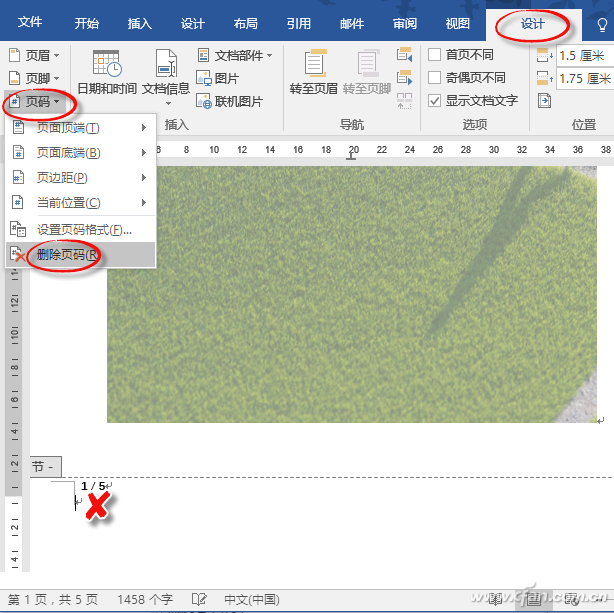The image size is (614, 613).
Task: Click the Next section navigation icon
Action: click(405, 78)
